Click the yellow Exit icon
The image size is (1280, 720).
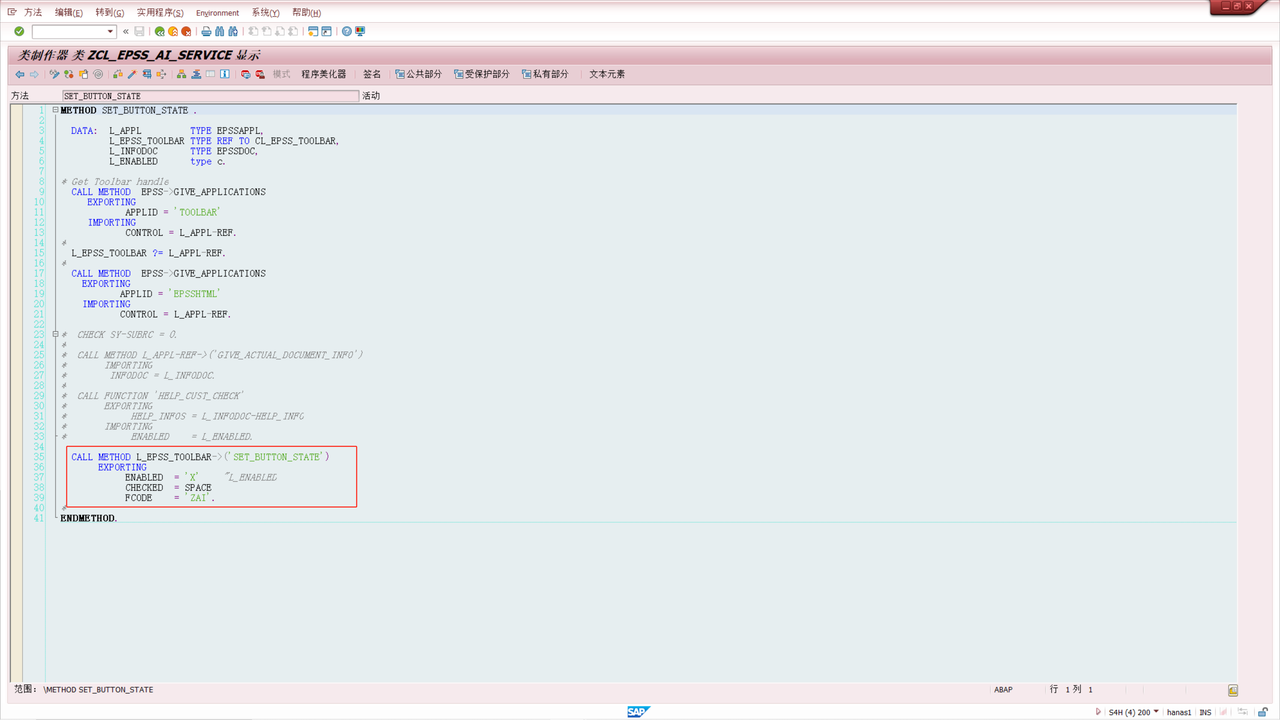[173, 31]
